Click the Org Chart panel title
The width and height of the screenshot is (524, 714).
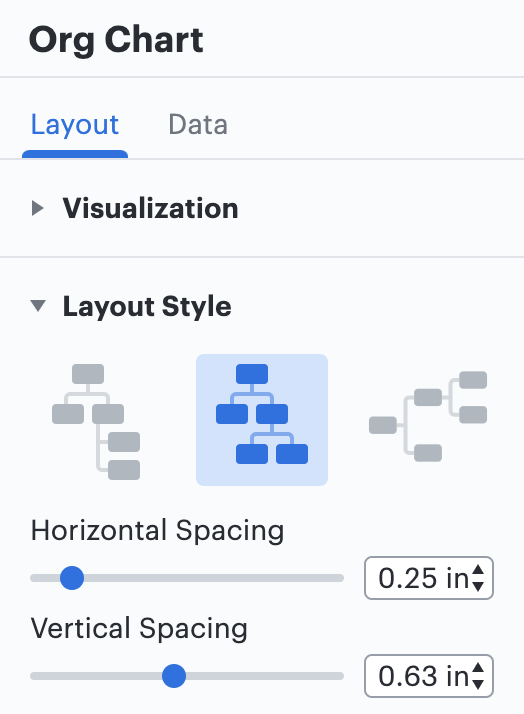click(116, 41)
